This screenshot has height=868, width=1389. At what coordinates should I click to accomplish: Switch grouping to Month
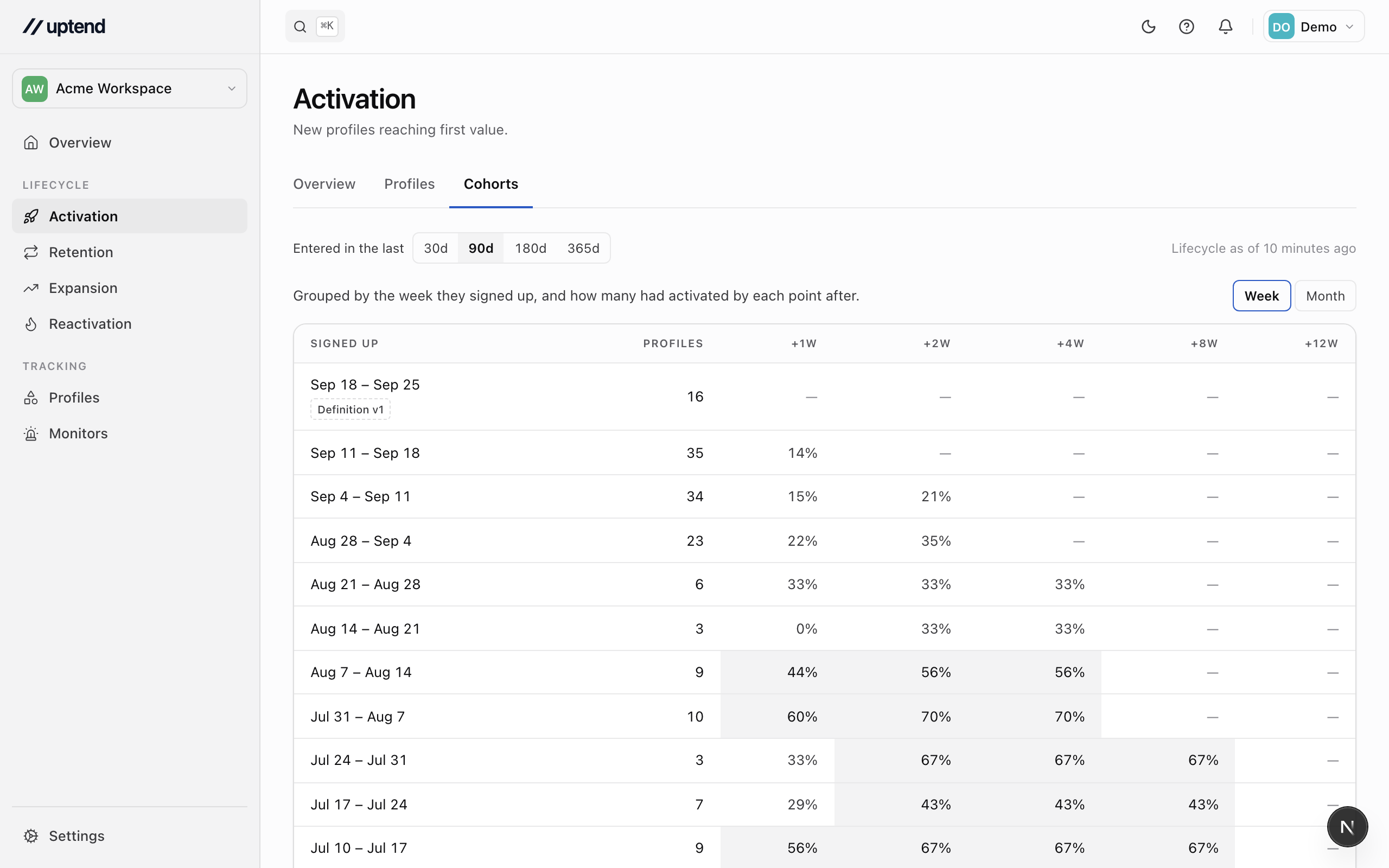1326,296
